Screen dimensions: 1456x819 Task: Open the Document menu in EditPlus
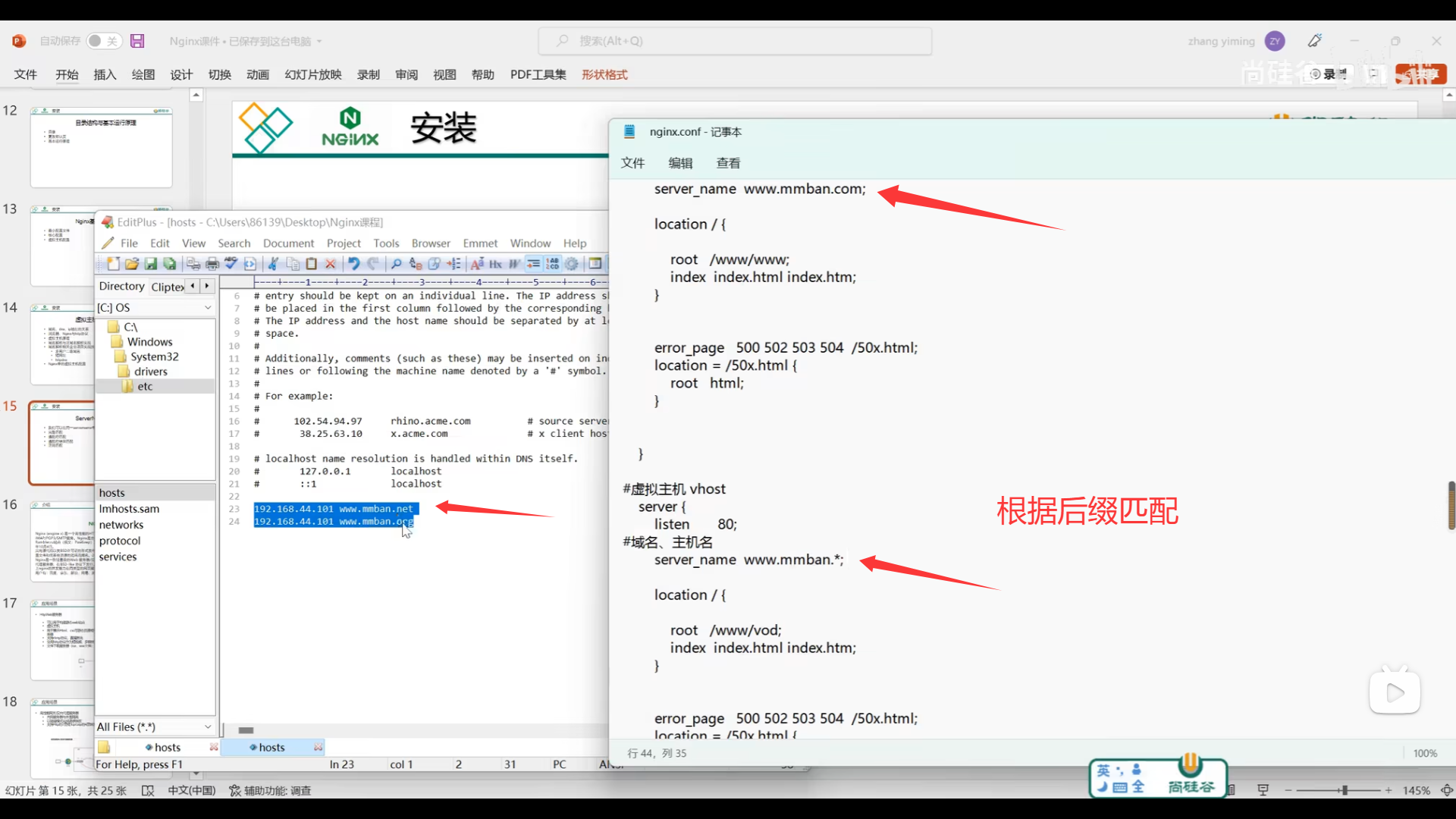288,243
